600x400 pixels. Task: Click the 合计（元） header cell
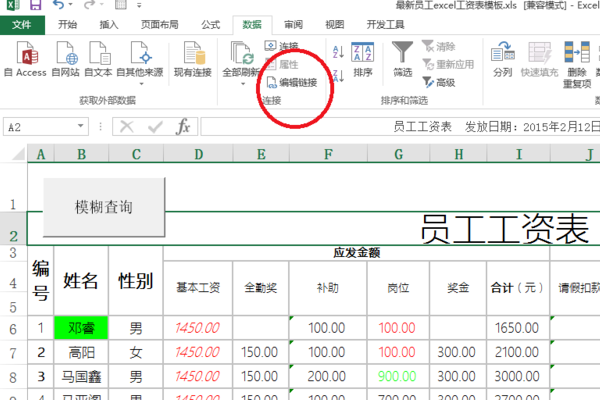pyautogui.click(x=518, y=288)
